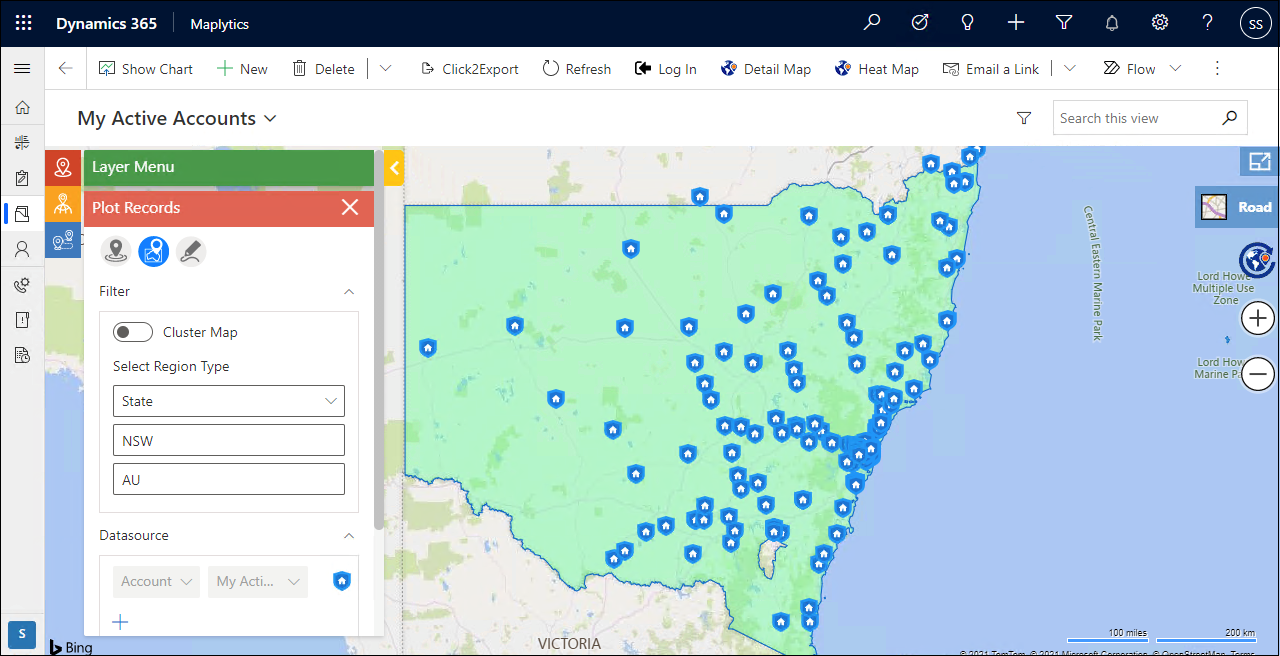
Task: Click the AU country input field
Action: click(x=229, y=479)
